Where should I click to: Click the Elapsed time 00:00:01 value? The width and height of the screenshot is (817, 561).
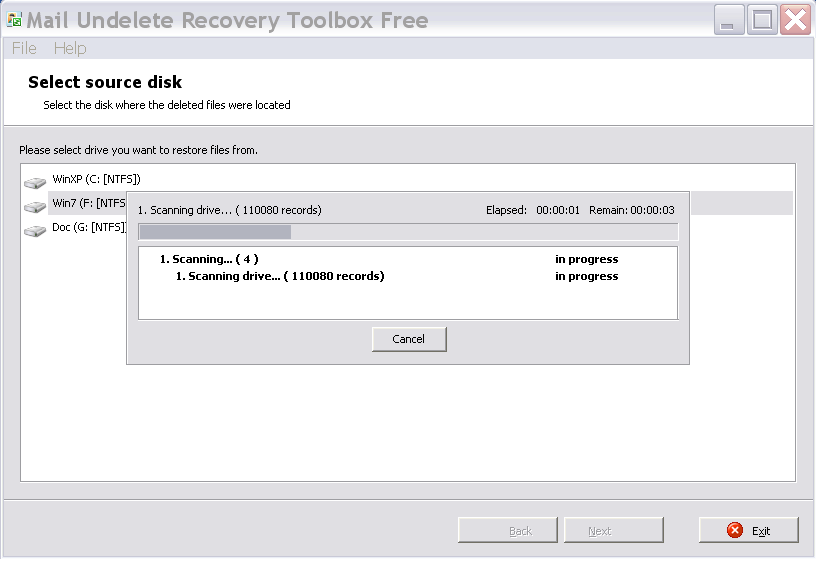(558, 210)
